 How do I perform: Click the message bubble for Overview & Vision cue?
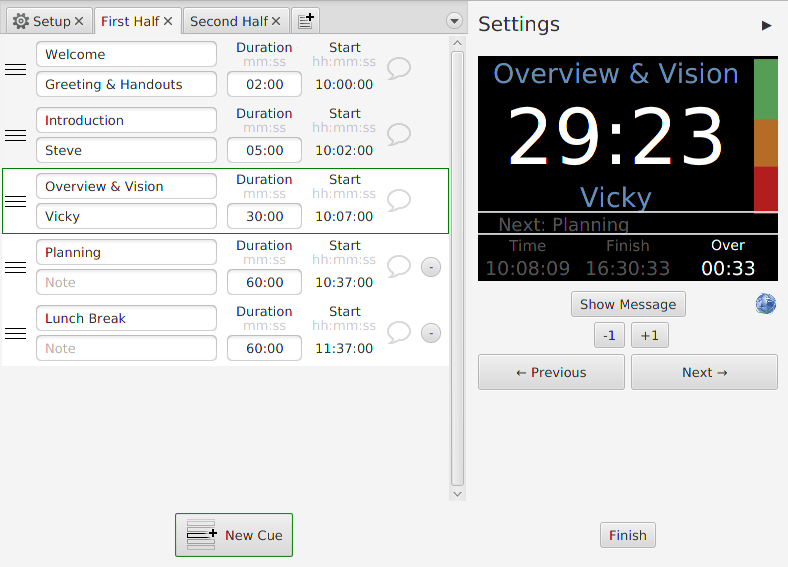[x=399, y=201]
